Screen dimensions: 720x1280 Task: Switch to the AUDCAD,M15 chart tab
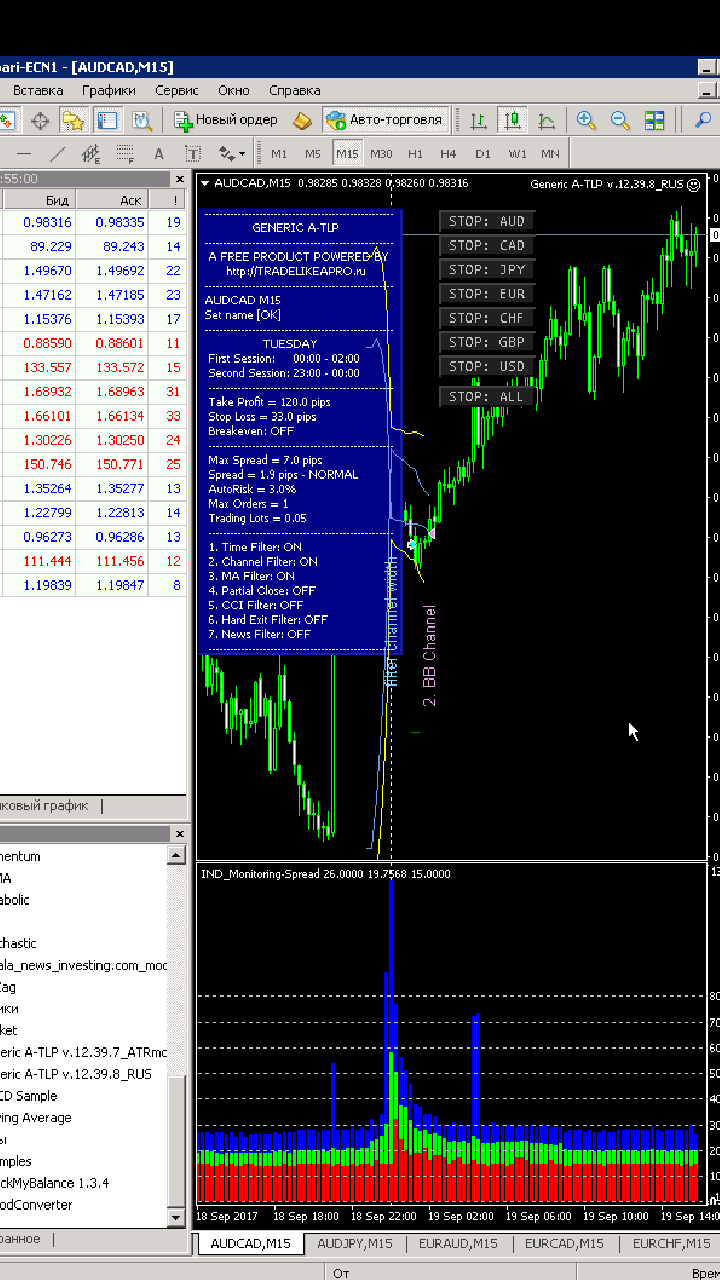(x=251, y=1243)
